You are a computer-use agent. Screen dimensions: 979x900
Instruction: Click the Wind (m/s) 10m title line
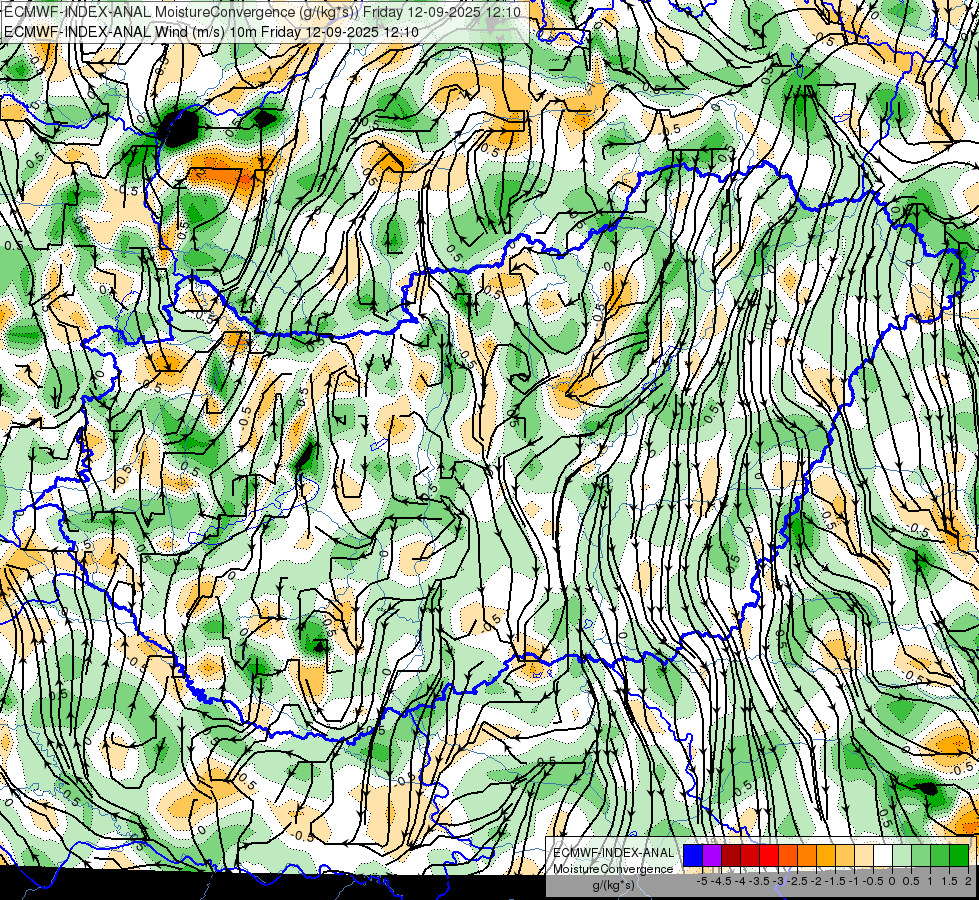211,32
